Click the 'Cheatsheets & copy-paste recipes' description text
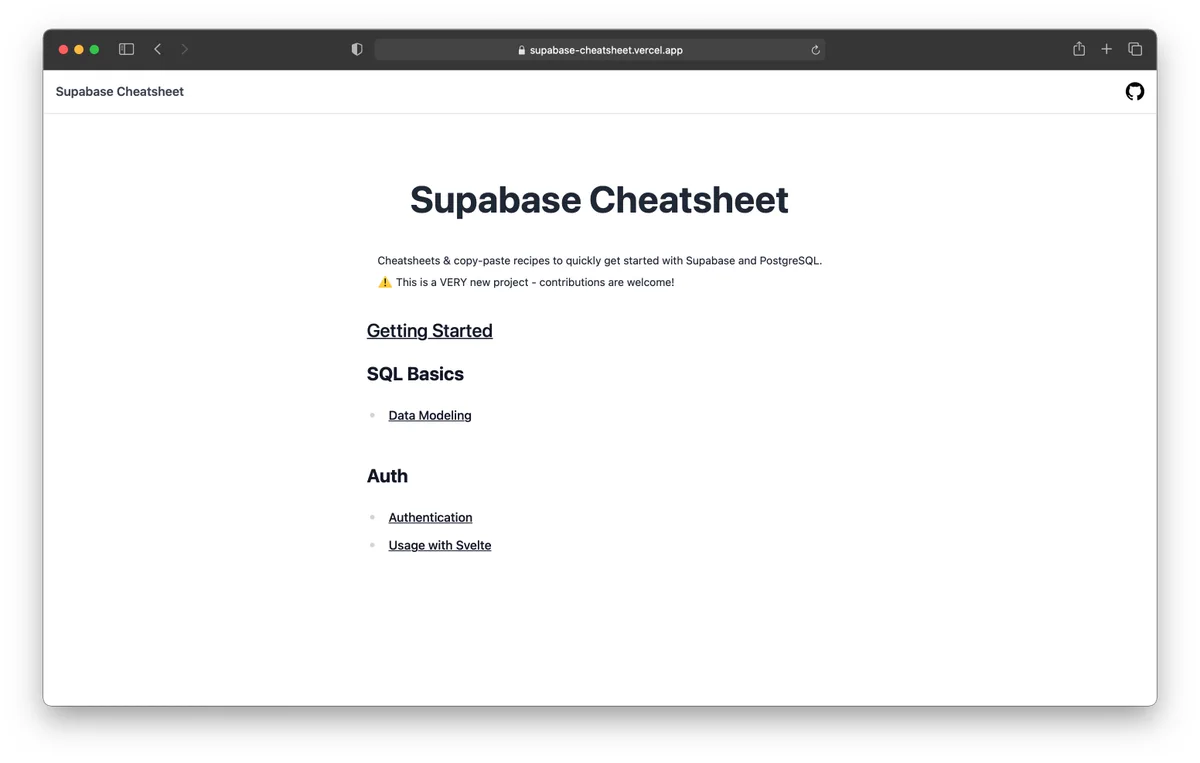 click(x=600, y=261)
